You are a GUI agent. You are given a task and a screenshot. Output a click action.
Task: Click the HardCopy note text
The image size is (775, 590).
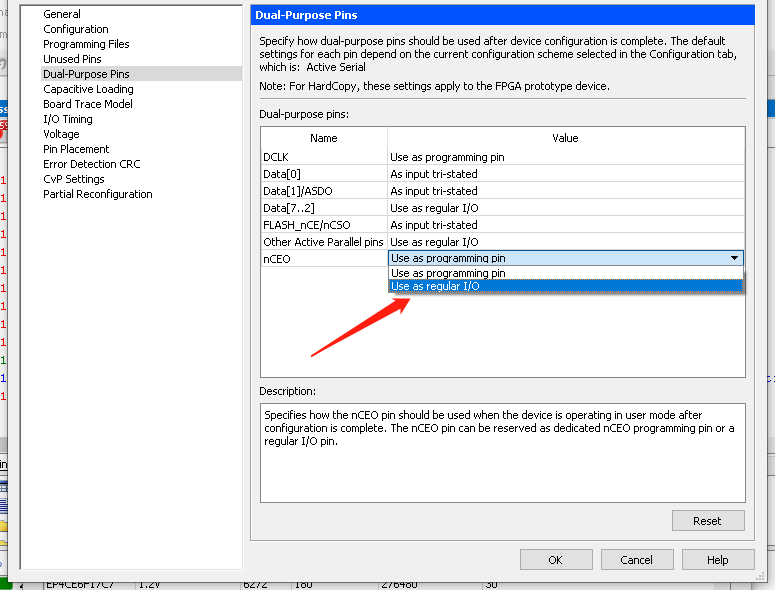(x=434, y=86)
